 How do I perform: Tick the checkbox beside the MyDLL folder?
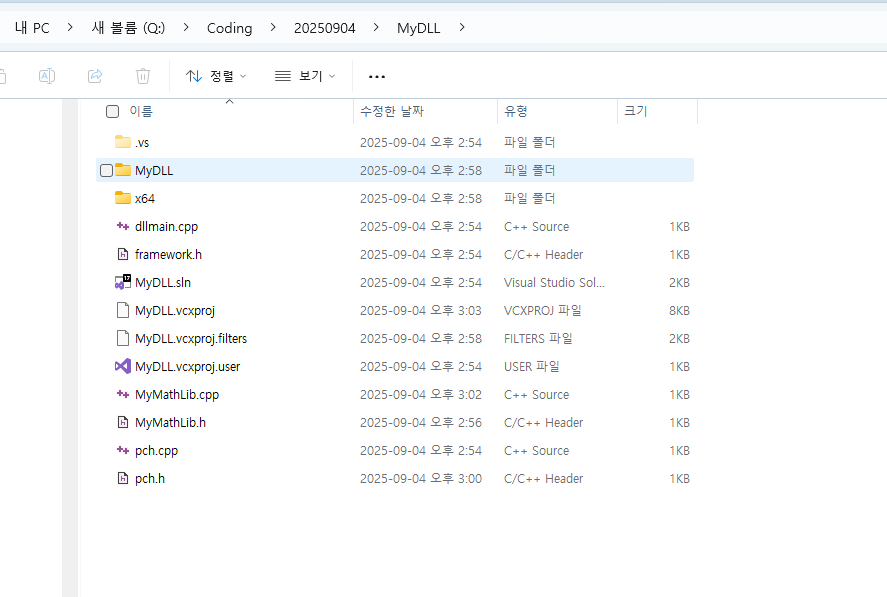pos(106,171)
